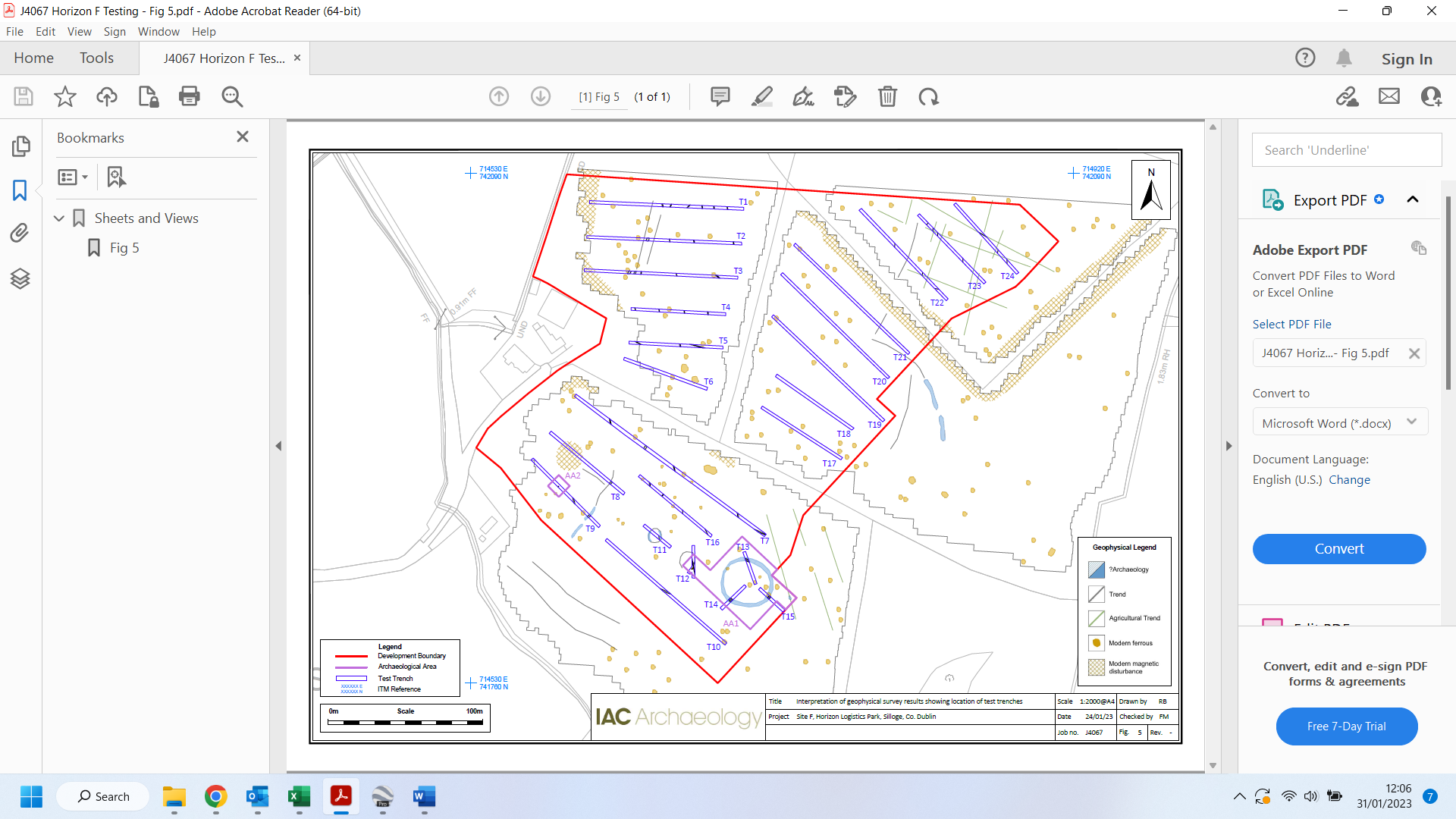Toggle the Bookmarks panel icon
Image resolution: width=1456 pixels, height=819 pixels.
pos(20,190)
